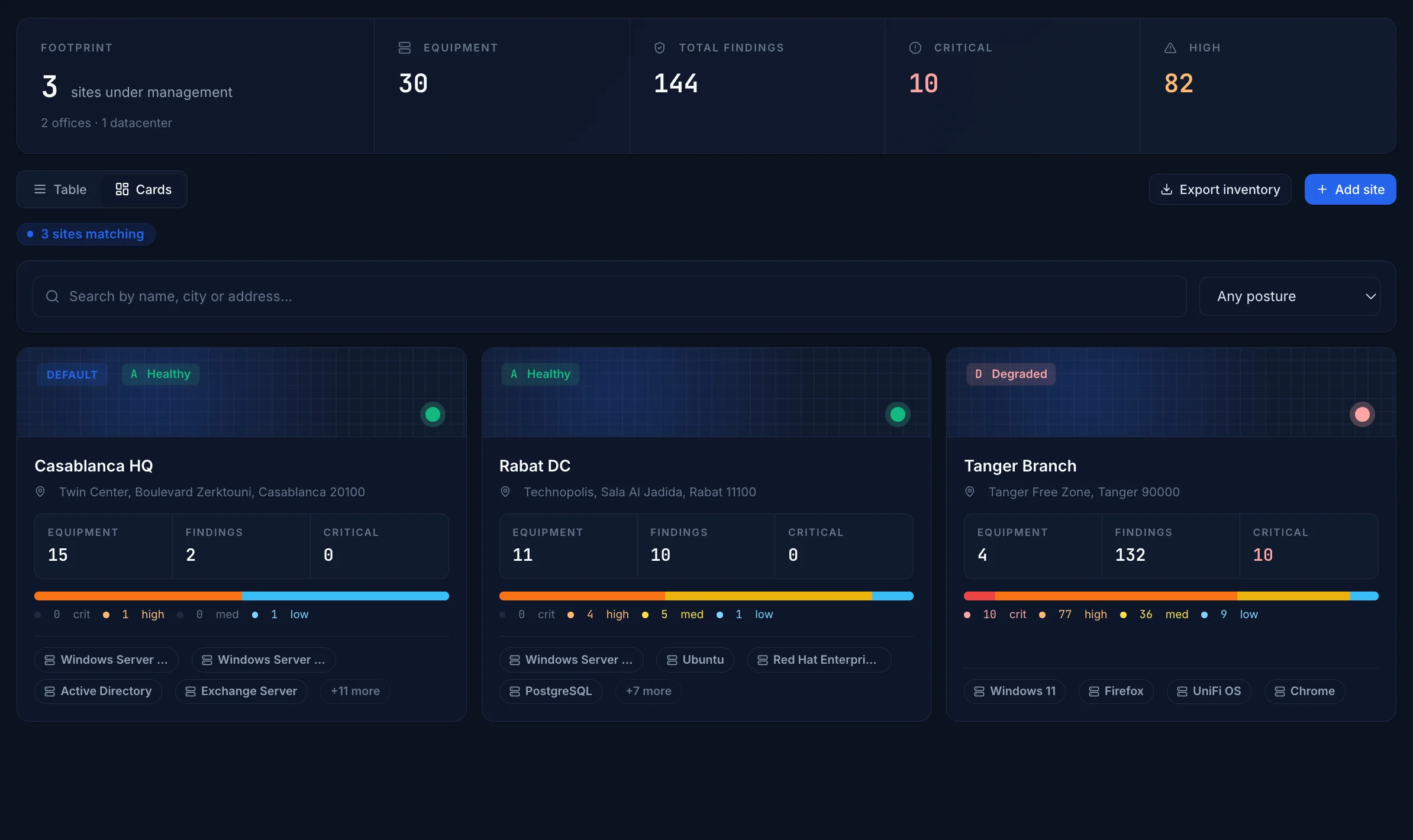Open the Rabat DC site title

tap(535, 466)
